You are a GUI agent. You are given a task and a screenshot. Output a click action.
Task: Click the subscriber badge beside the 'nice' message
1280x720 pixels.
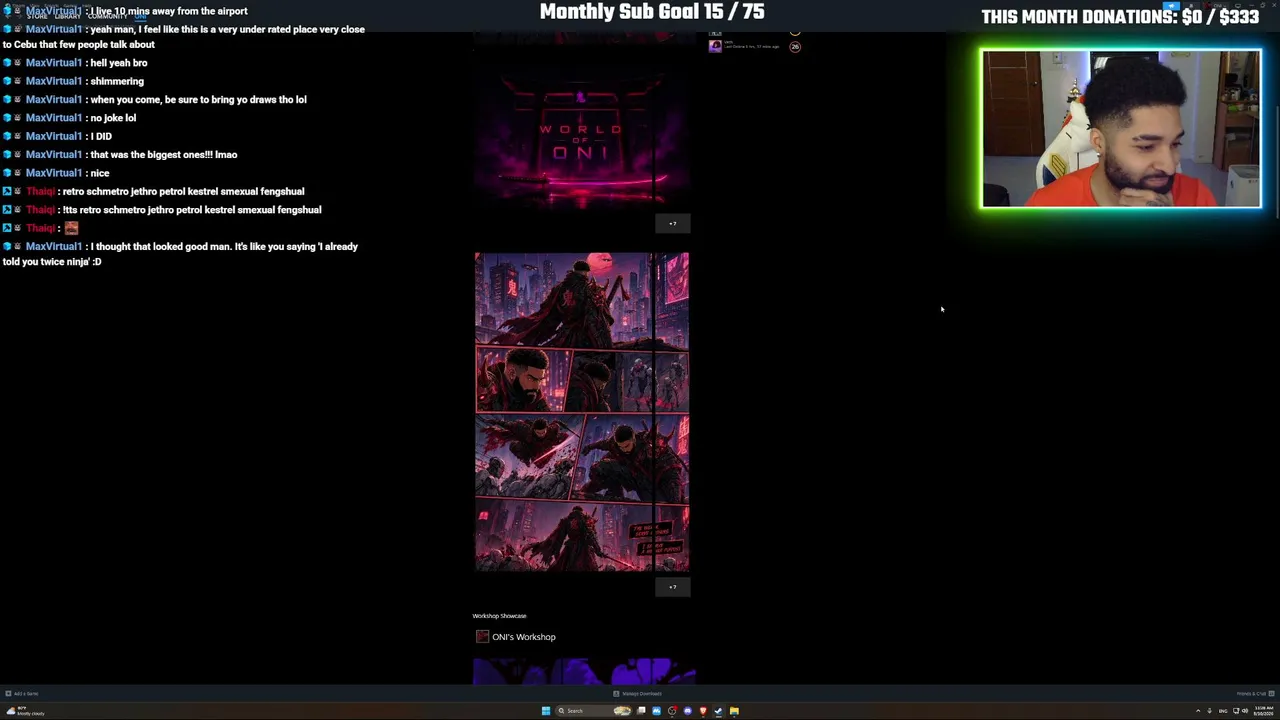pyautogui.click(x=8, y=173)
